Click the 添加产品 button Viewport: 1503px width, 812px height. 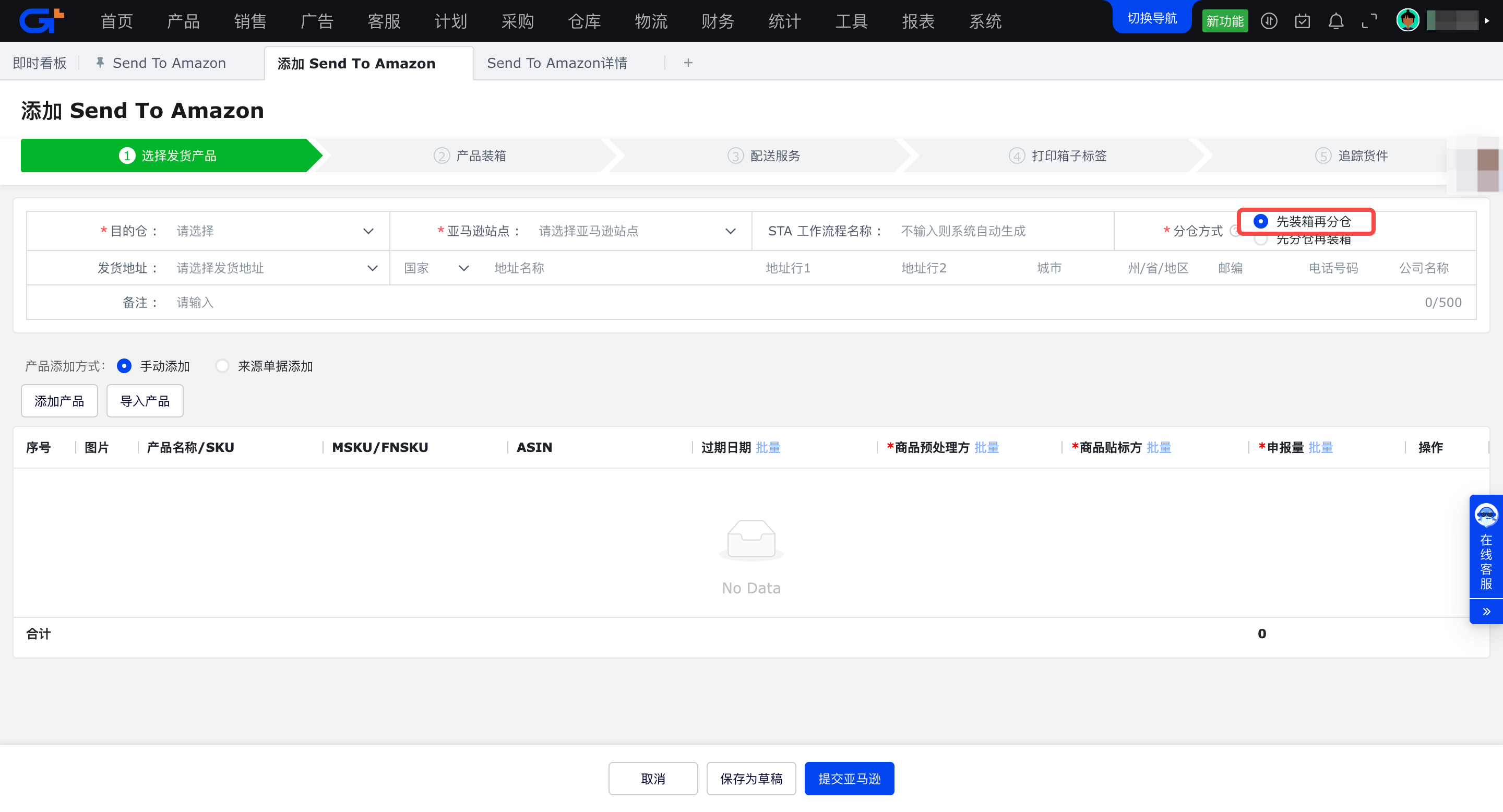click(x=59, y=401)
